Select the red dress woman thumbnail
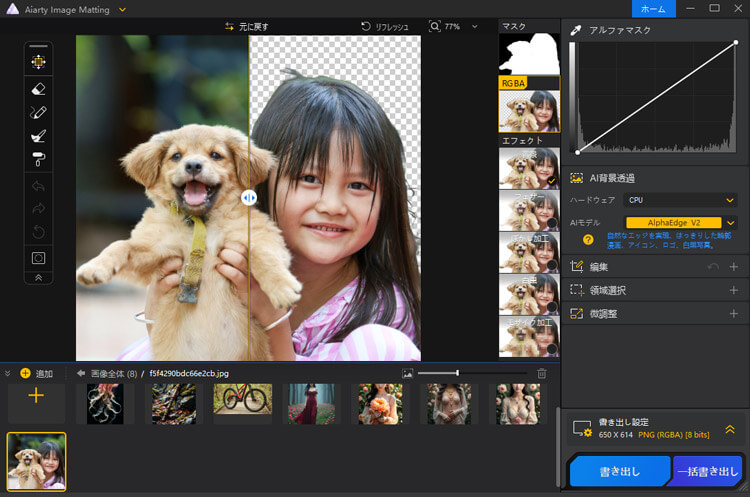The image size is (750, 497). (x=311, y=404)
